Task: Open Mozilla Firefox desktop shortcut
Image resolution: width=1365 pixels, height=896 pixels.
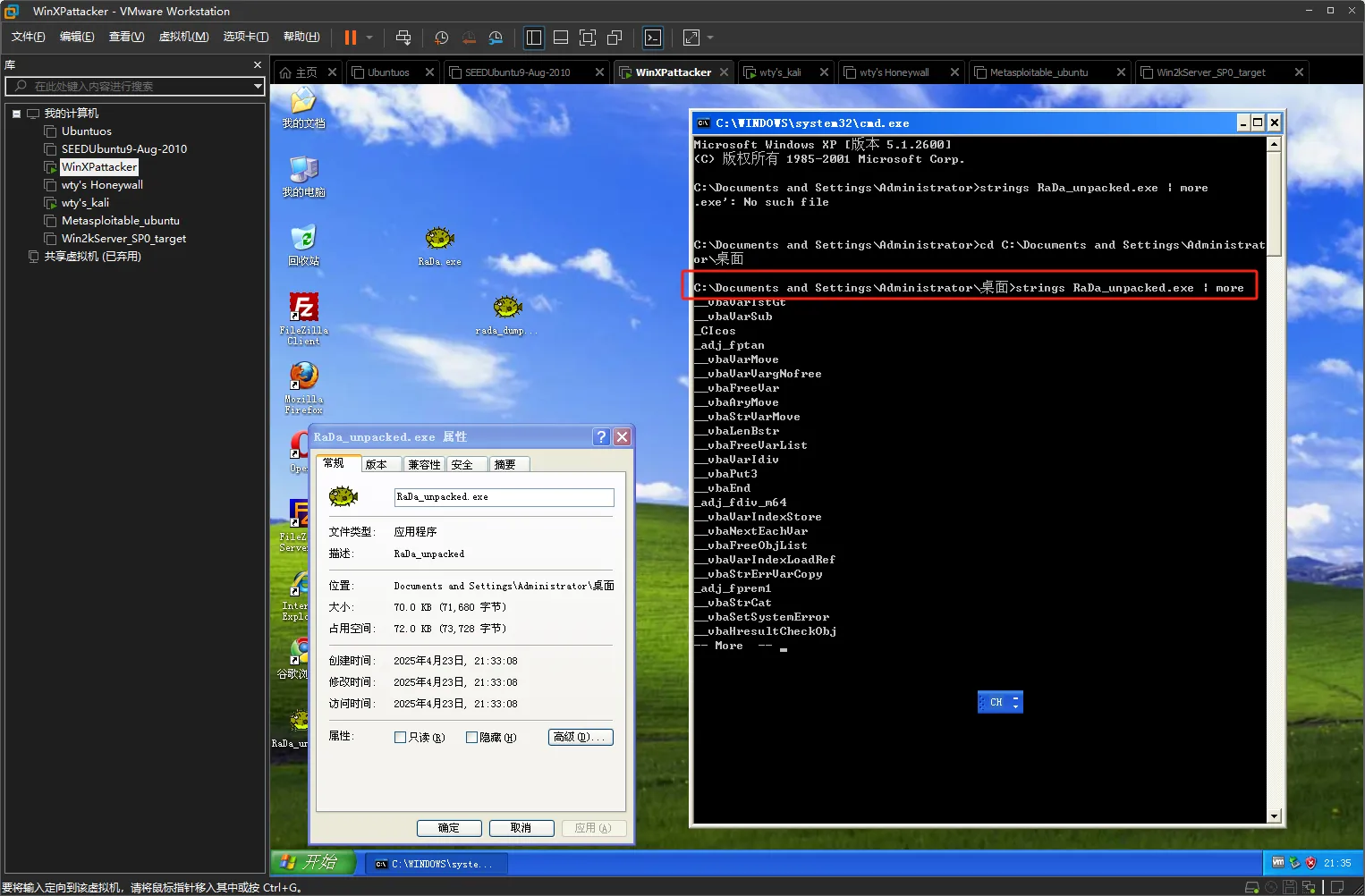Action: (303, 387)
